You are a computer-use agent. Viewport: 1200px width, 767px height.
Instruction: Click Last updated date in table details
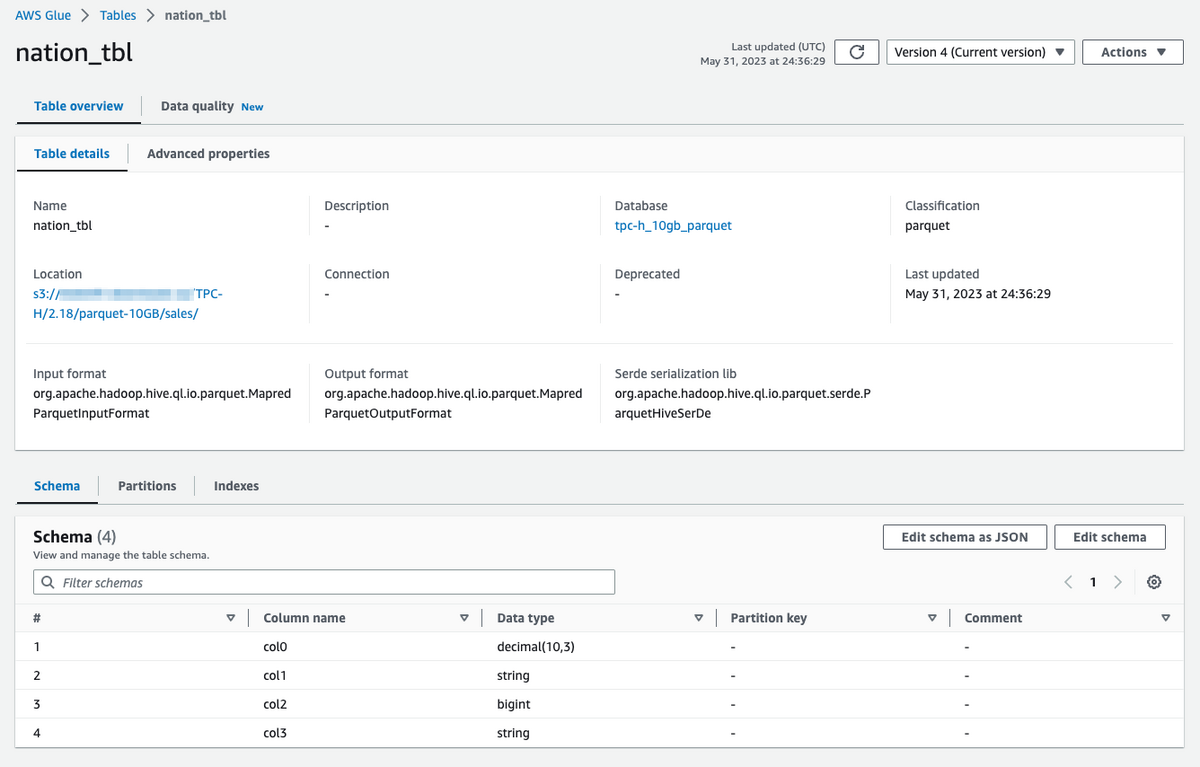tap(978, 294)
